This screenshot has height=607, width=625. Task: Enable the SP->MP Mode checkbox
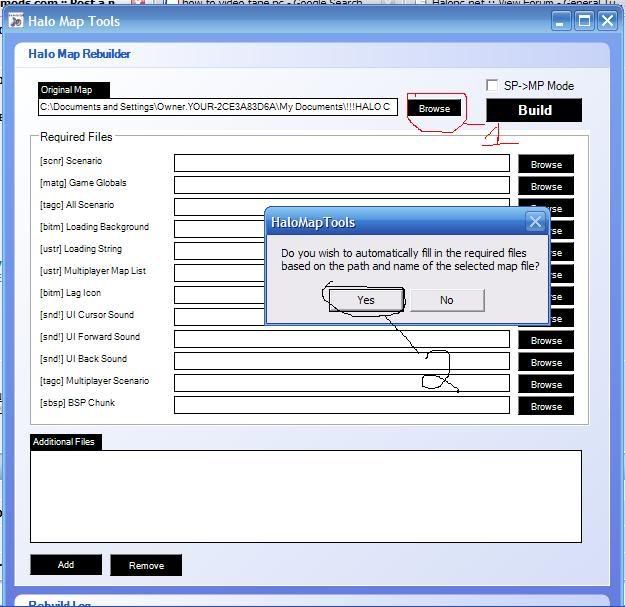coord(492,85)
